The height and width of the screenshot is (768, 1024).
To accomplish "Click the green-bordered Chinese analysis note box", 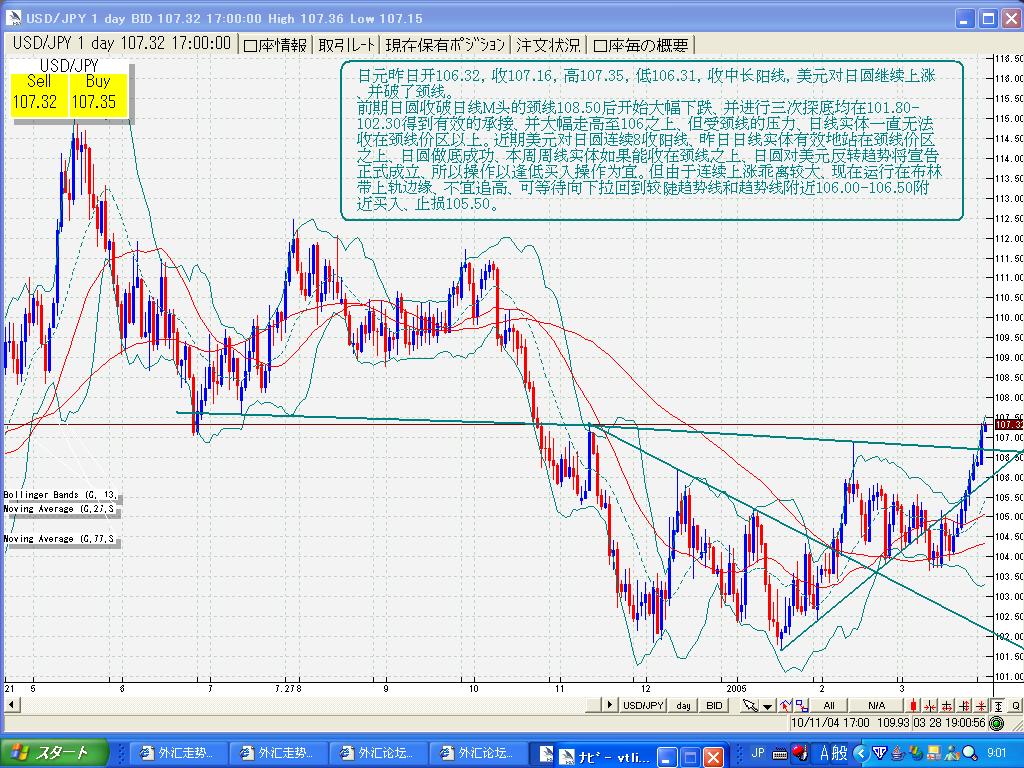I will 652,140.
